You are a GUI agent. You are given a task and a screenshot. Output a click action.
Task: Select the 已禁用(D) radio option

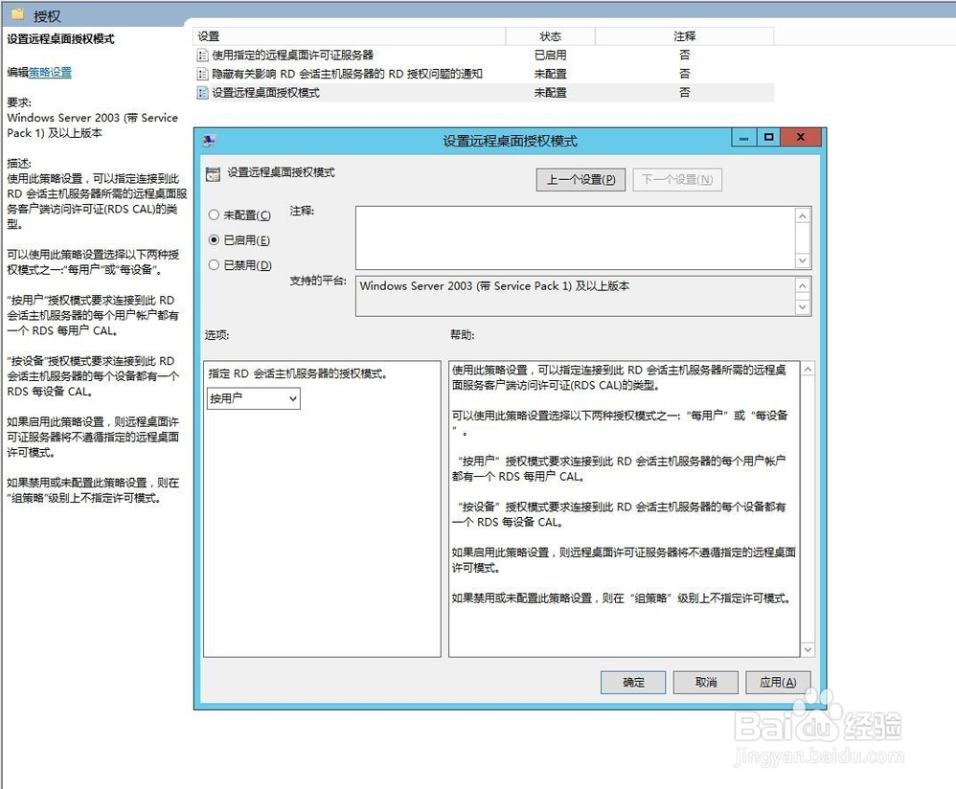(x=214, y=265)
